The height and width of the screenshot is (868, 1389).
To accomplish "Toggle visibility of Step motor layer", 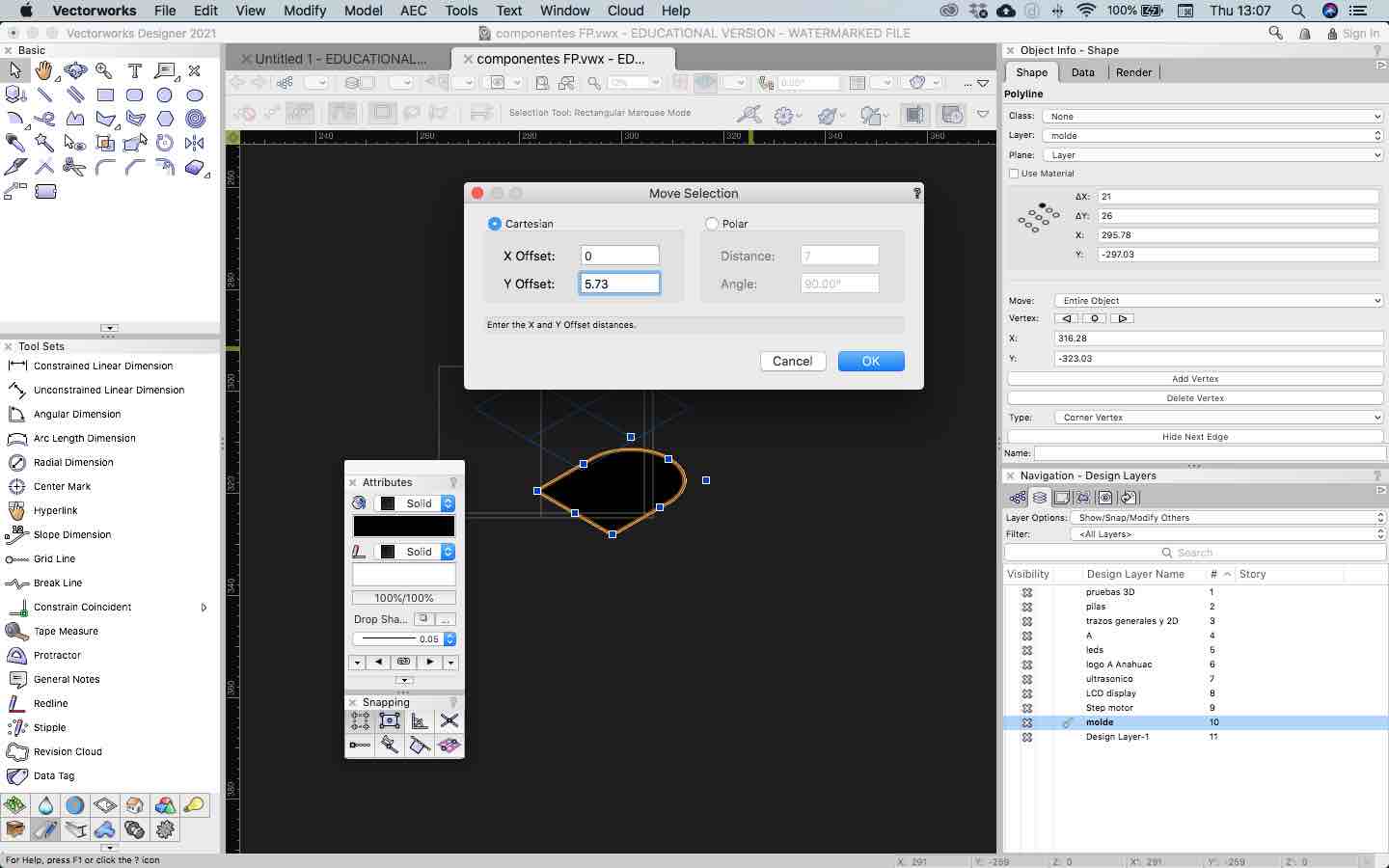I will coord(1027,708).
